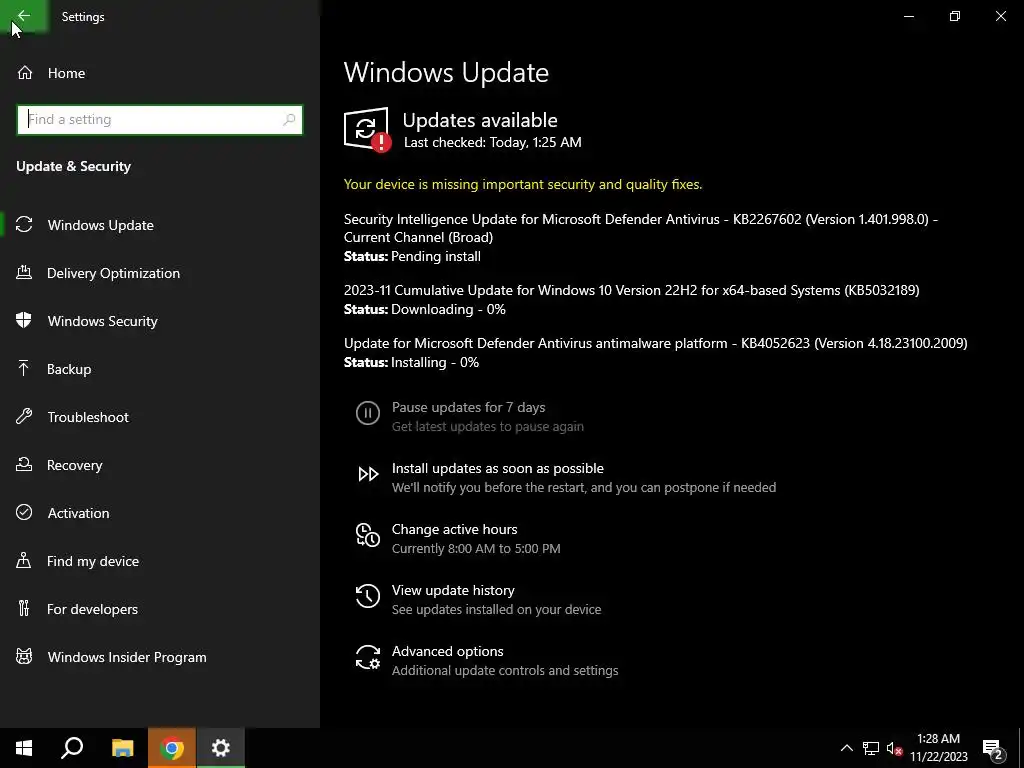The width and height of the screenshot is (1024, 768).
Task: Open the Activation page
Action: click(78, 513)
